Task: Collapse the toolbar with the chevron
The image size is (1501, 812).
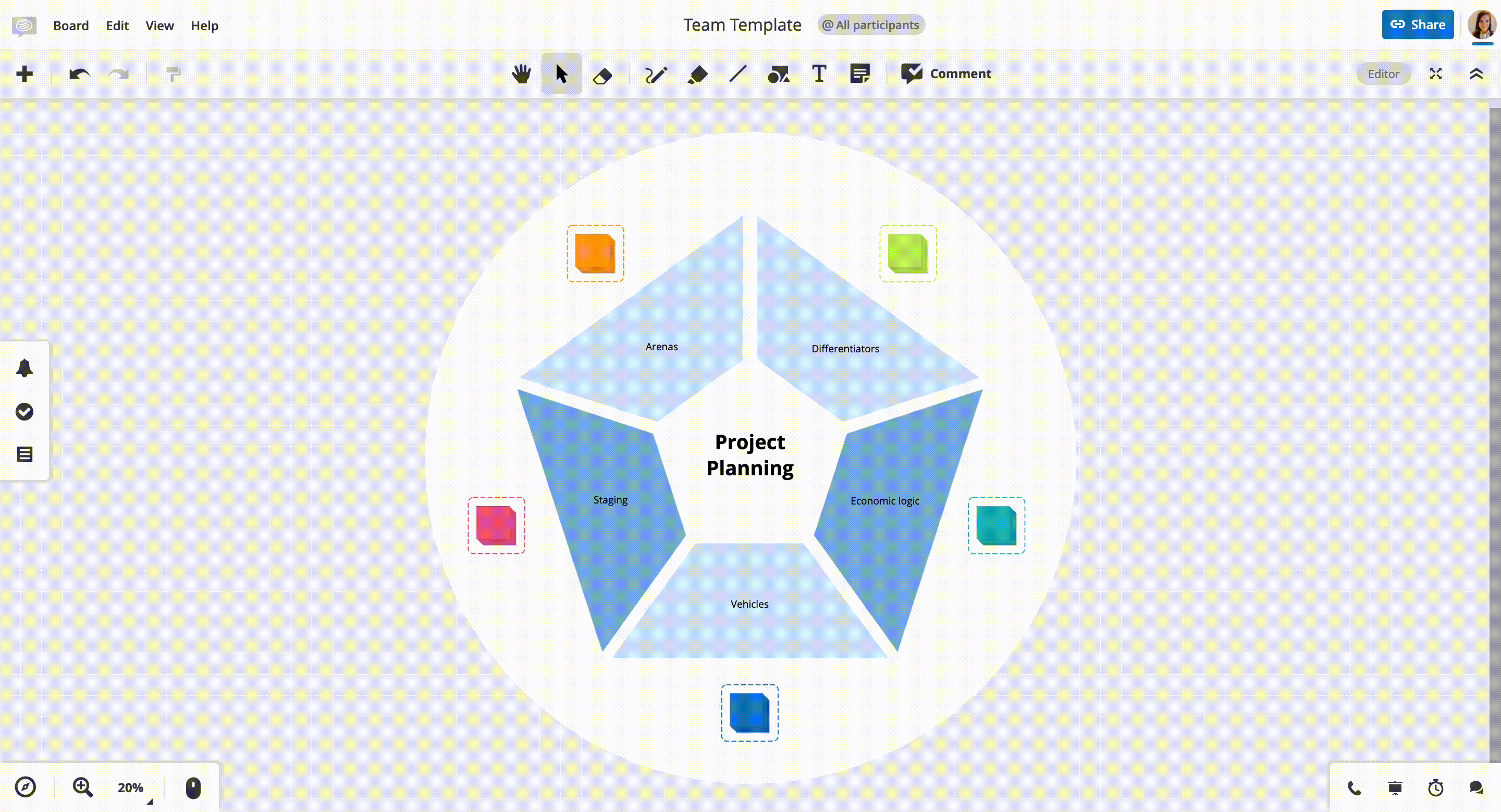Action: click(1476, 73)
